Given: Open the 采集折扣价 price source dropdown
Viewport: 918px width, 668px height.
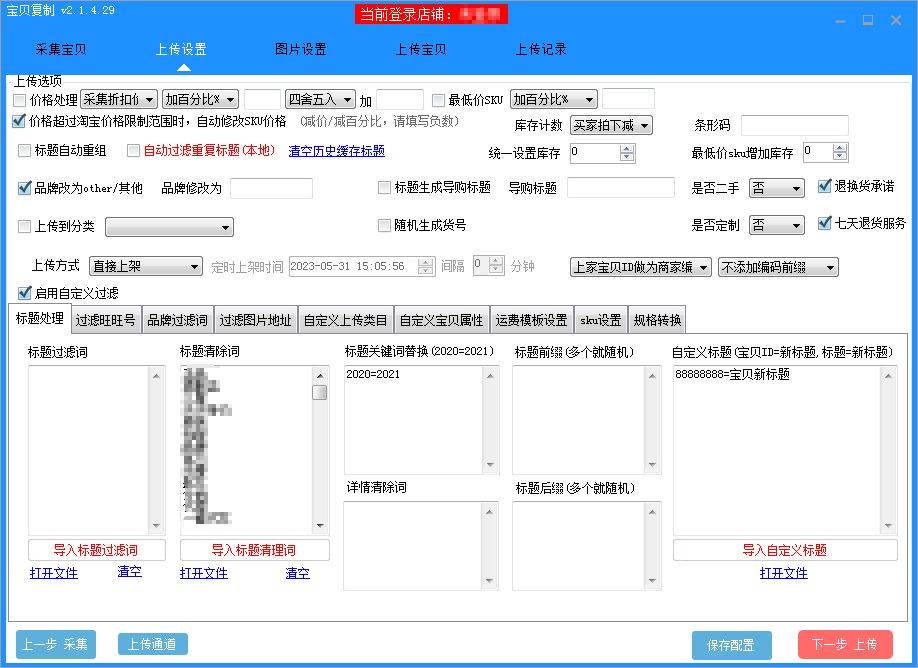Looking at the screenshot, I should 119,100.
